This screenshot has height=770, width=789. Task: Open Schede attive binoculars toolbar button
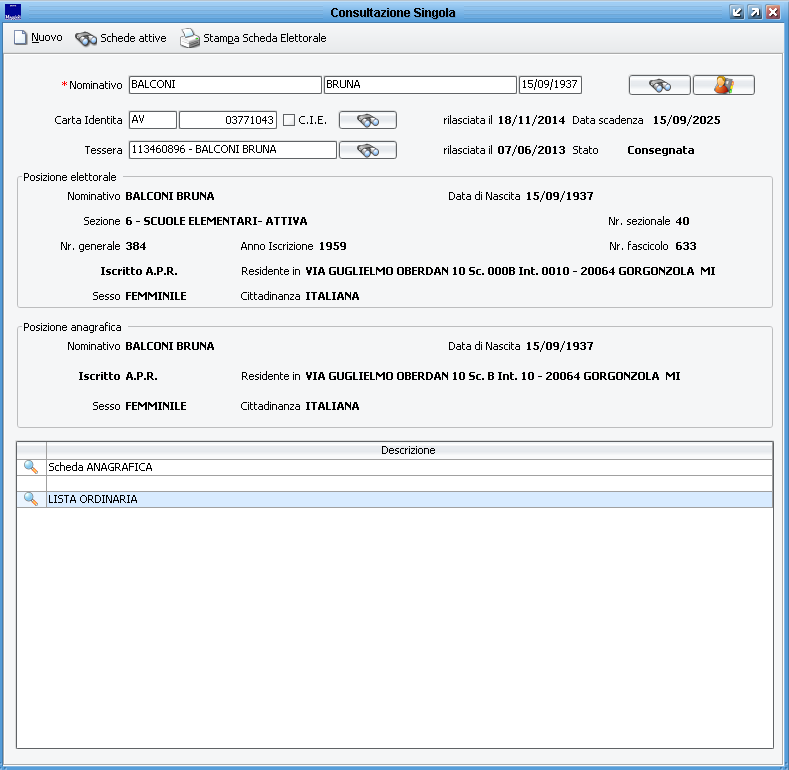point(86,38)
